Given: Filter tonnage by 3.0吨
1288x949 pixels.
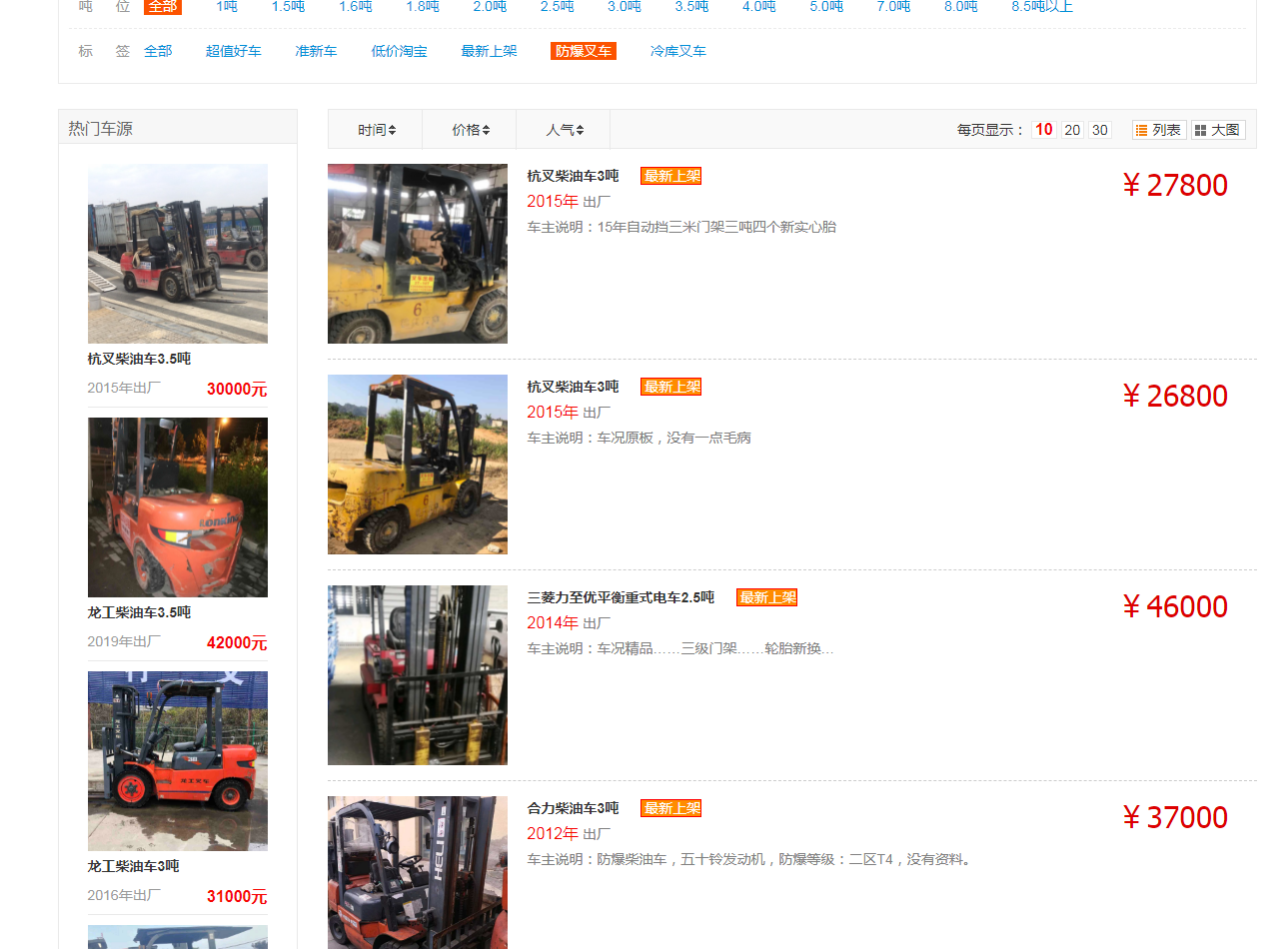Looking at the screenshot, I should (x=625, y=6).
